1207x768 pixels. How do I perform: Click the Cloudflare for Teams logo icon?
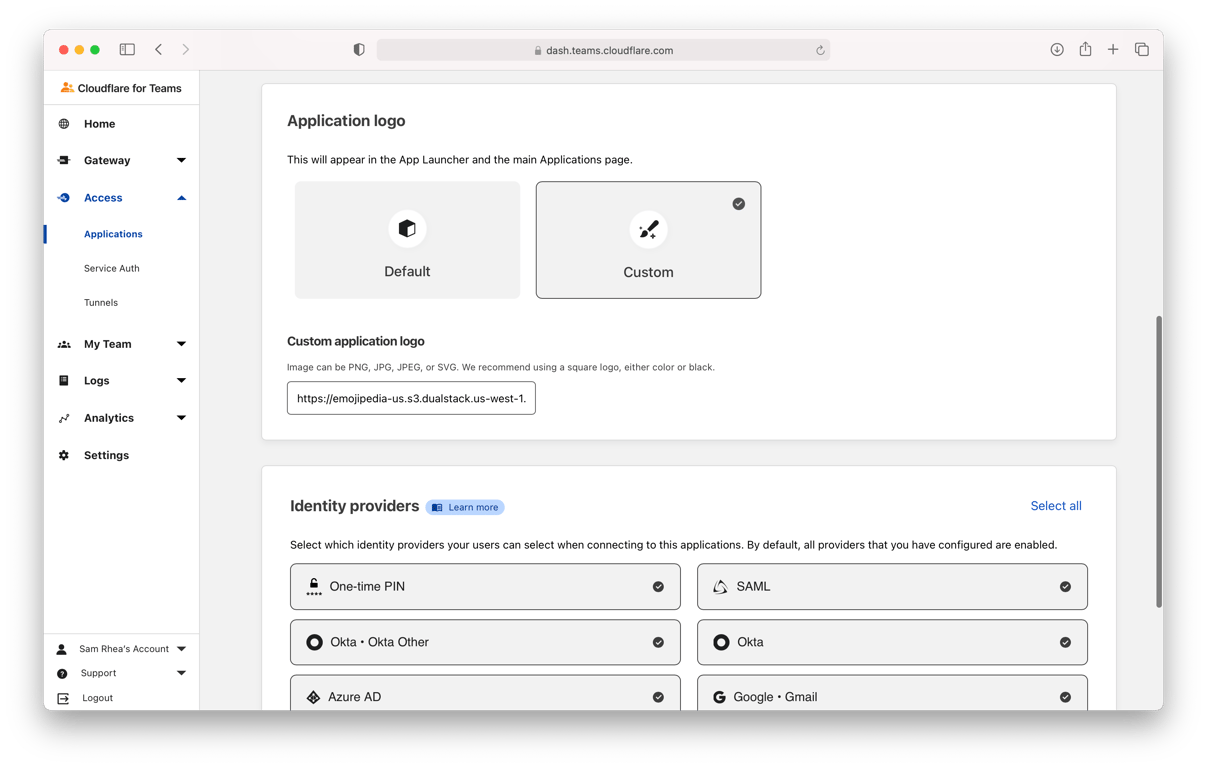coord(67,88)
